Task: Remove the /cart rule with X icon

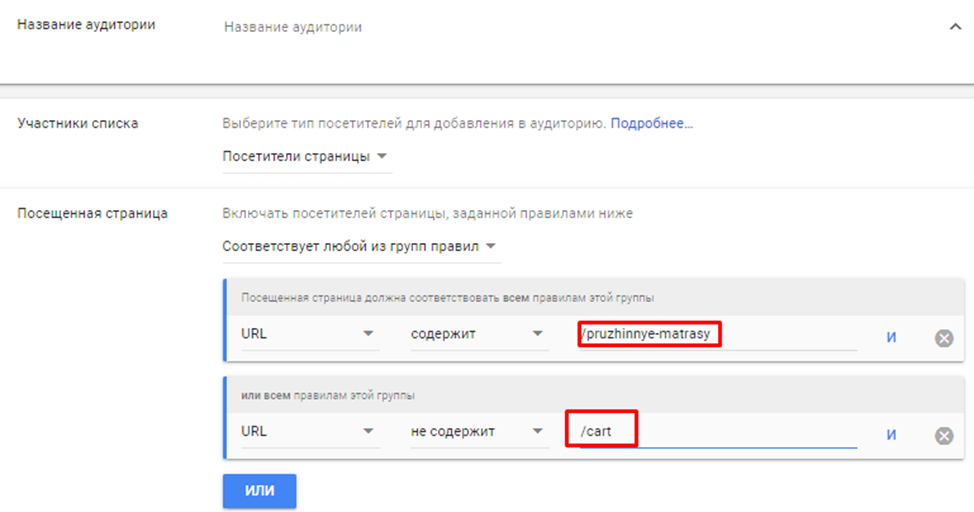Action: coord(943,435)
